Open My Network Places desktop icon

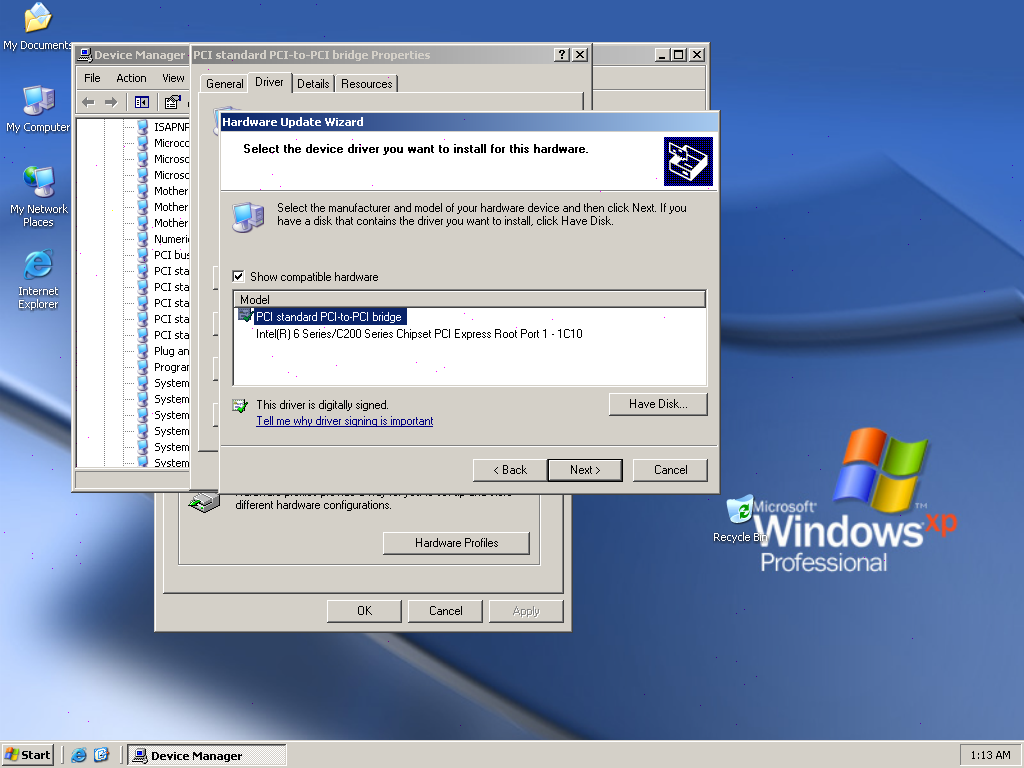click(x=38, y=197)
